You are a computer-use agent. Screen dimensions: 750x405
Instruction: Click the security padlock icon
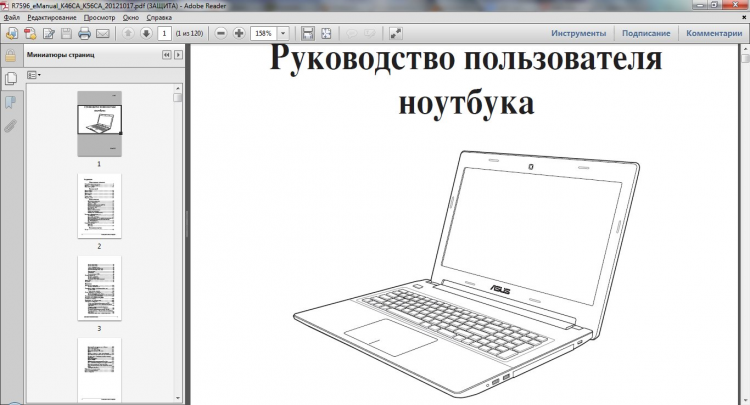click(x=10, y=55)
